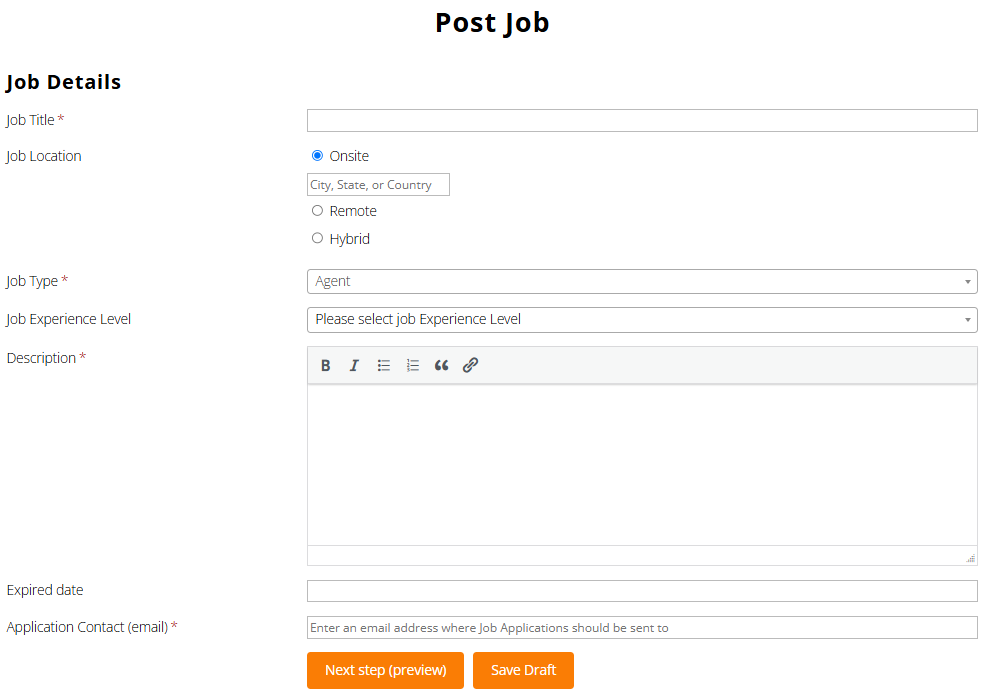Toggle bold formatting in description editor
Viewport: 989px width, 697px height.
pyautogui.click(x=325, y=365)
